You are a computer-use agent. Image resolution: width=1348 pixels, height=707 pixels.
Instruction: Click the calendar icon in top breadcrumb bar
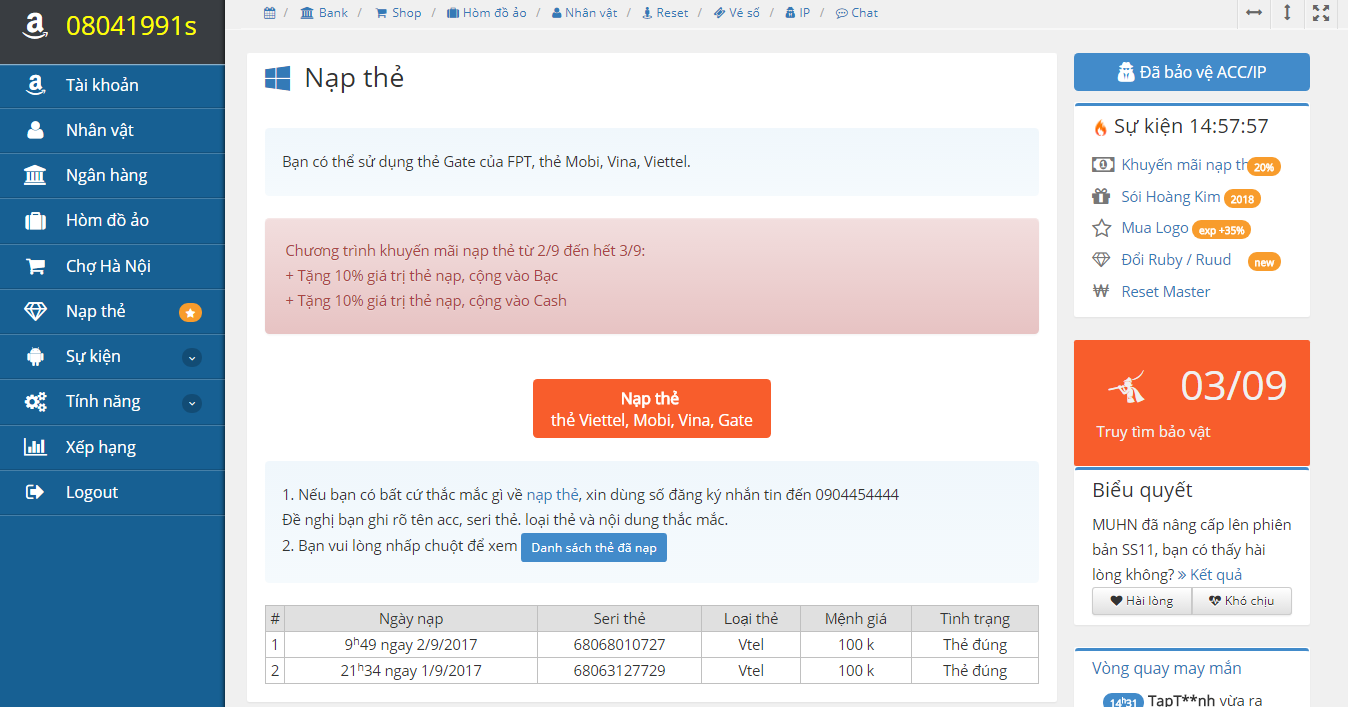(270, 13)
